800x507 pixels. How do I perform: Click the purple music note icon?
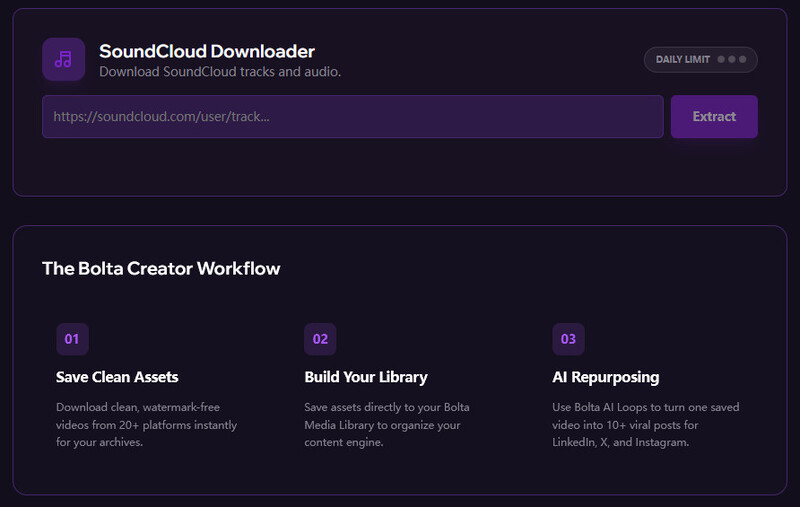click(63, 59)
